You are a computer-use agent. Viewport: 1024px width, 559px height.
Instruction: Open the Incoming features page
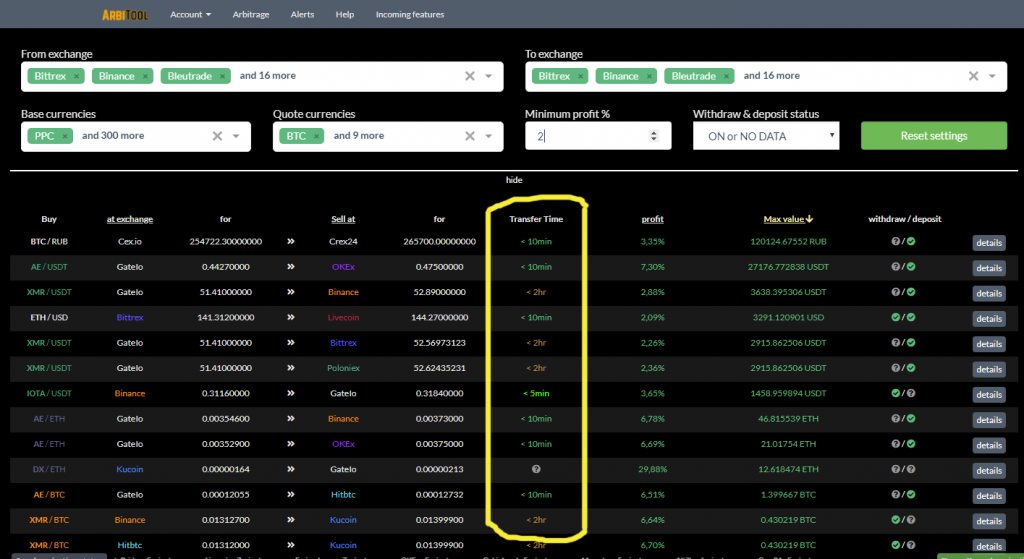pos(410,15)
